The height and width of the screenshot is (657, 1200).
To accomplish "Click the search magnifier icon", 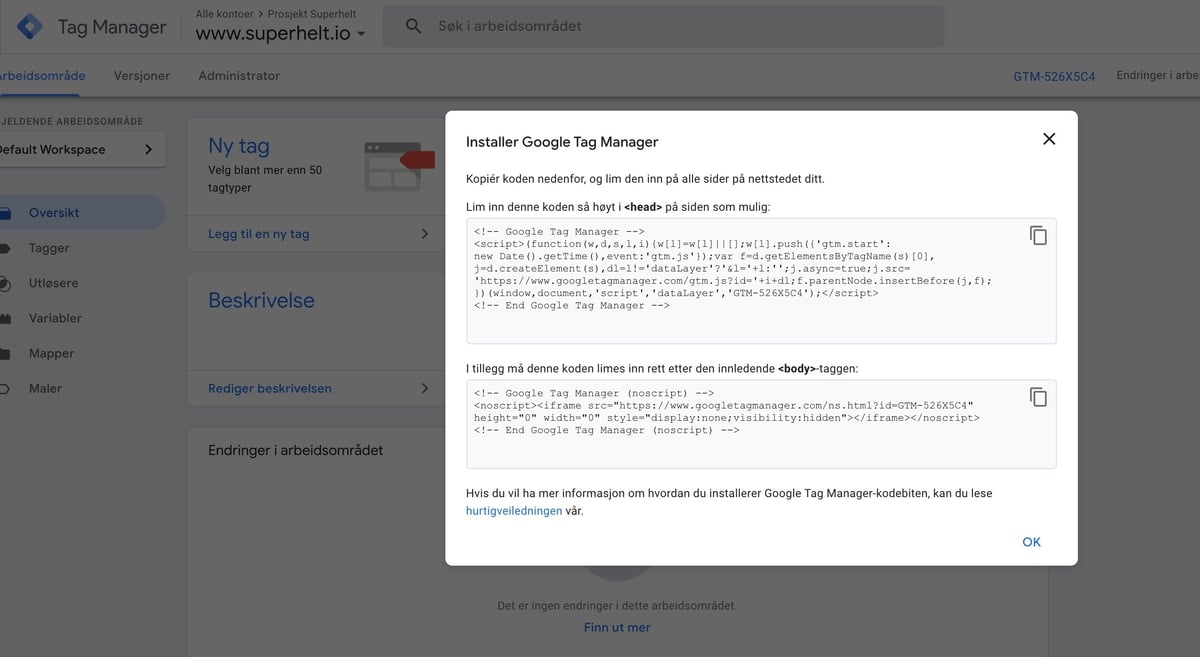I will click(x=413, y=26).
